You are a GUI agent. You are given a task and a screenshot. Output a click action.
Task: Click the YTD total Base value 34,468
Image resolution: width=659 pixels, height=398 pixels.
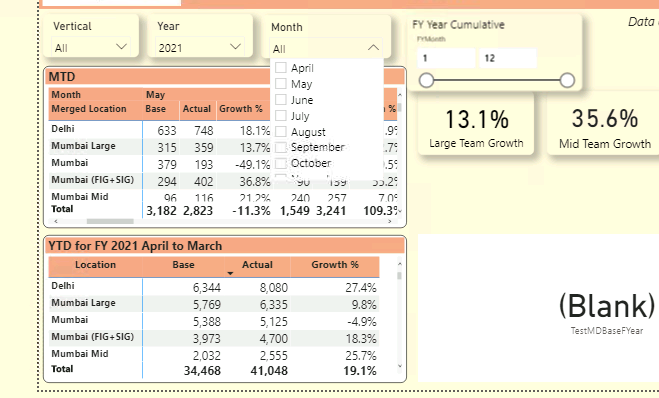(202, 371)
